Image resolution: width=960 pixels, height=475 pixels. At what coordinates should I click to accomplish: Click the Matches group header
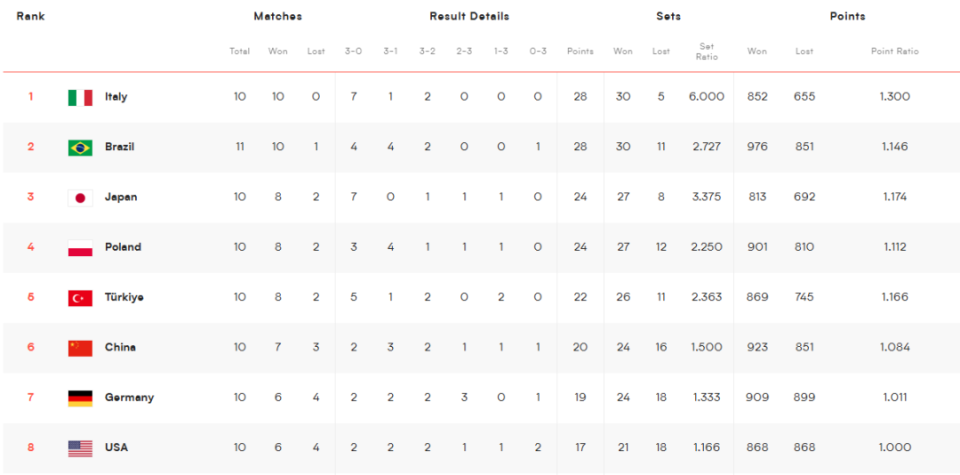point(278,17)
